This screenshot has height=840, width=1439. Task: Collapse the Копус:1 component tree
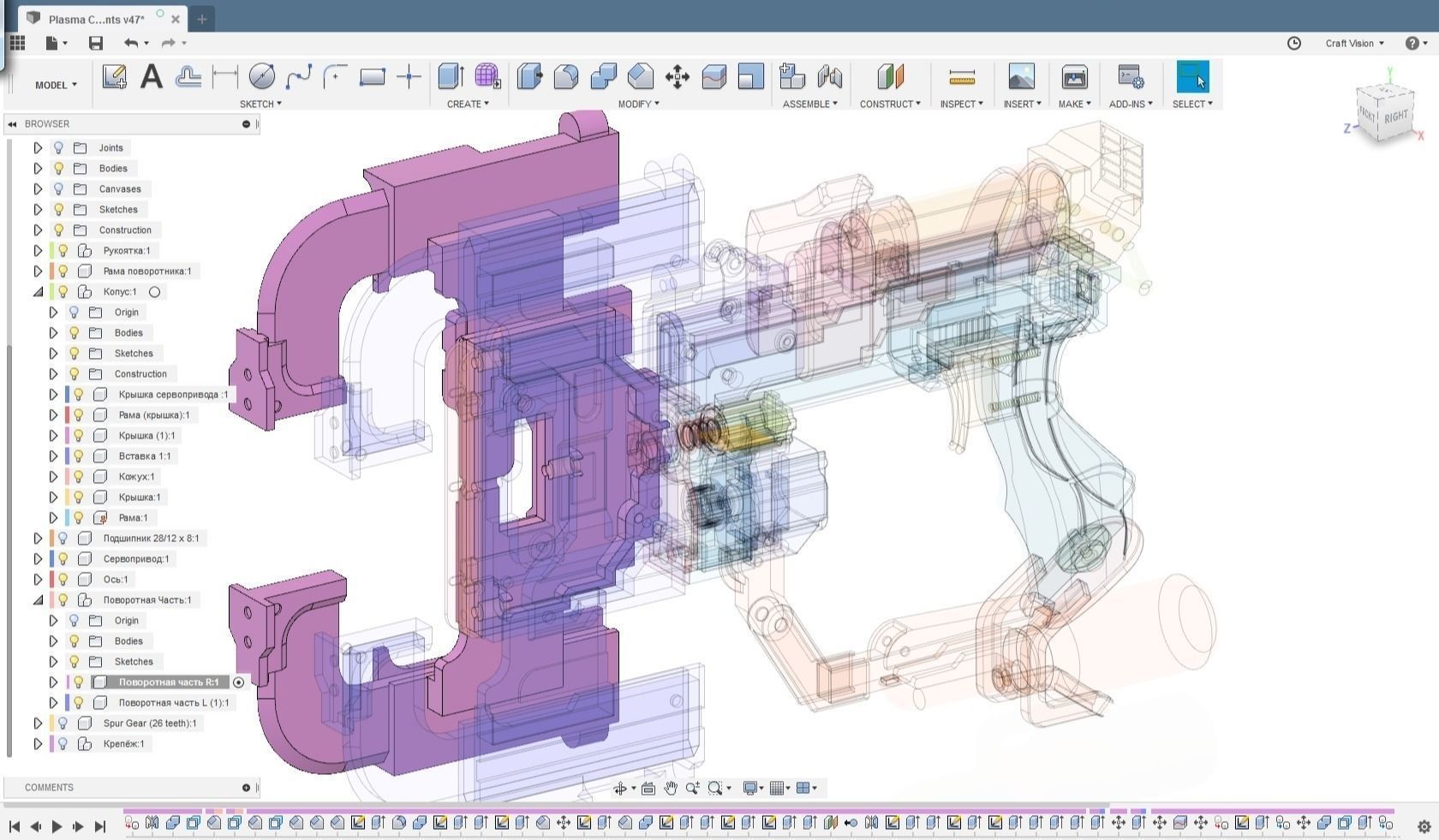click(x=38, y=291)
